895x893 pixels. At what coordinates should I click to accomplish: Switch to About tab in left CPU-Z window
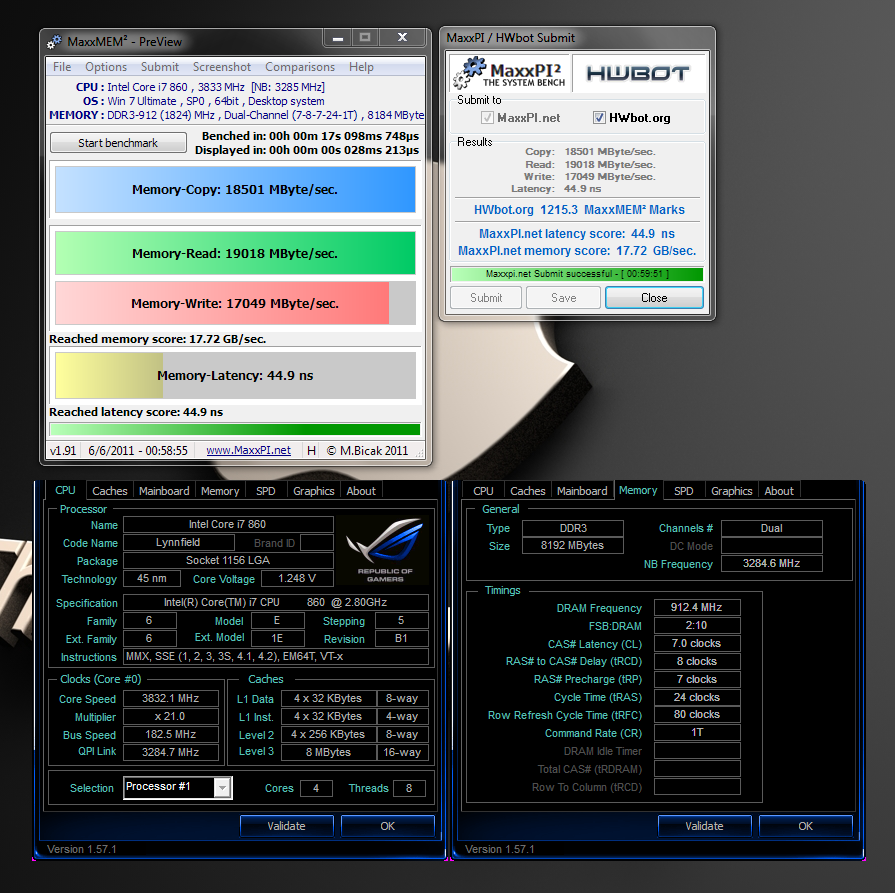(x=361, y=491)
